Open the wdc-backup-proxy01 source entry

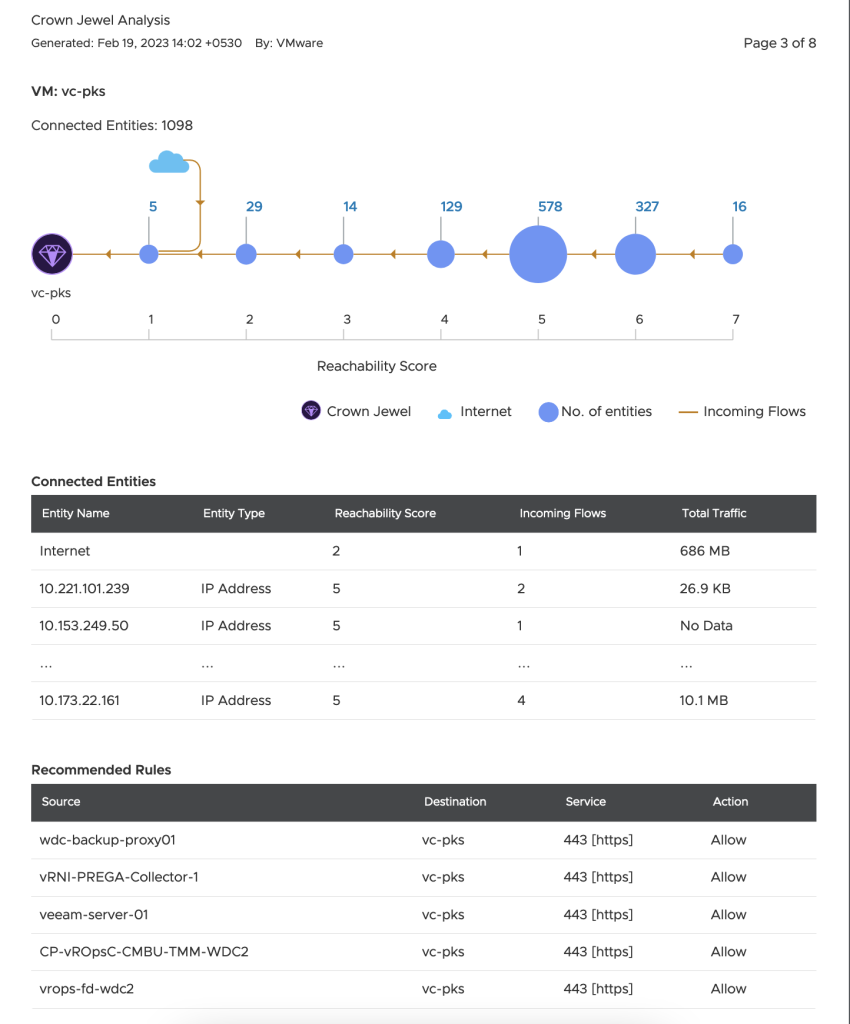[107, 840]
